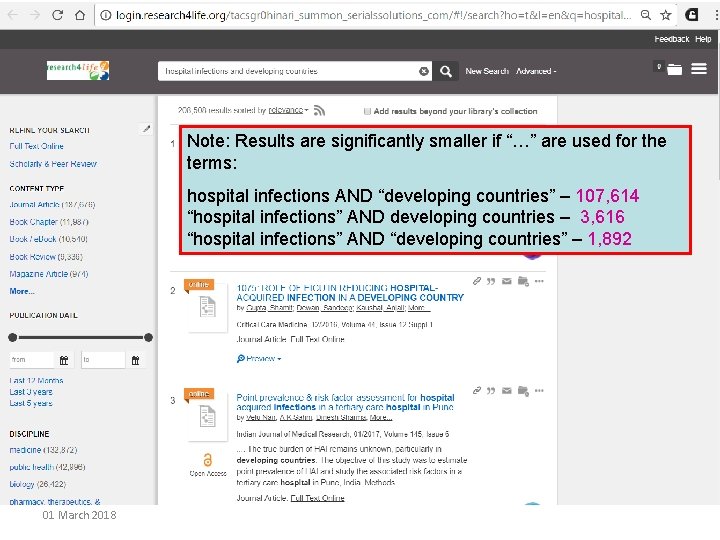Open the relevance sort dropdown
Screen dimensions: 720x540
coord(288,110)
